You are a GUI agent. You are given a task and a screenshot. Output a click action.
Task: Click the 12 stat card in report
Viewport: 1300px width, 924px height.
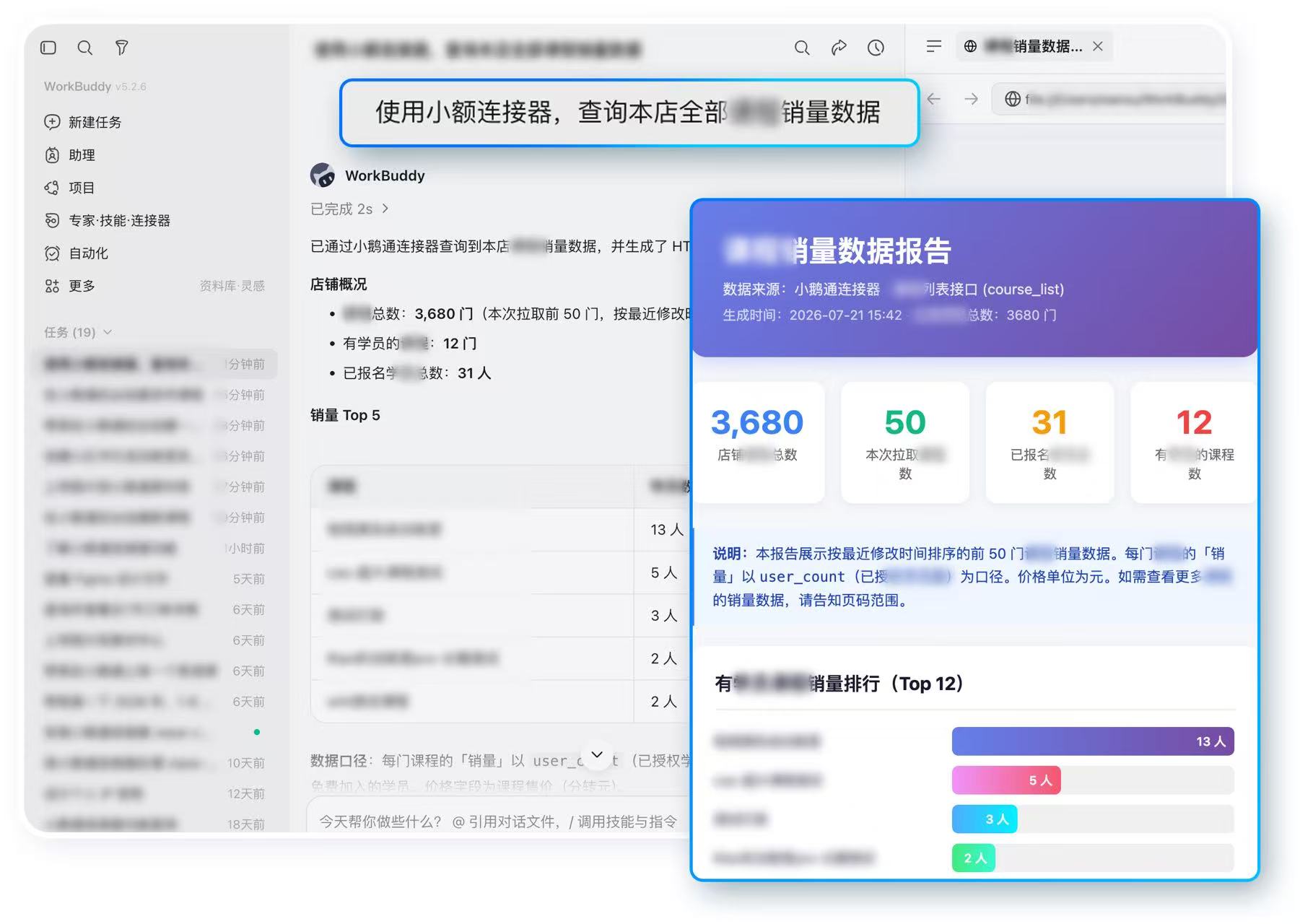pos(1194,442)
